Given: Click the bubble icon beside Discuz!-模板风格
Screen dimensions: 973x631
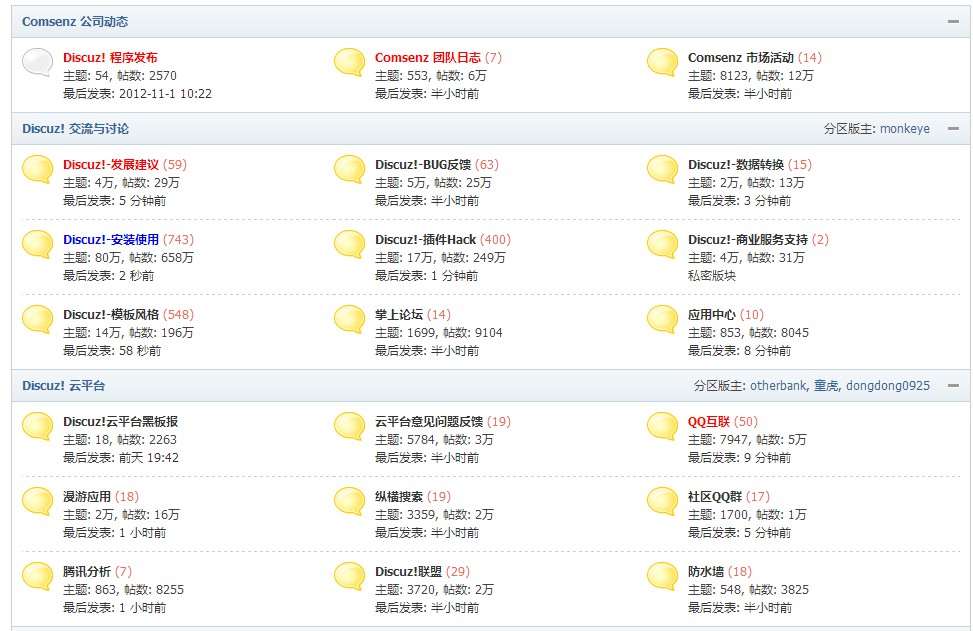Looking at the screenshot, I should pyautogui.click(x=37, y=320).
